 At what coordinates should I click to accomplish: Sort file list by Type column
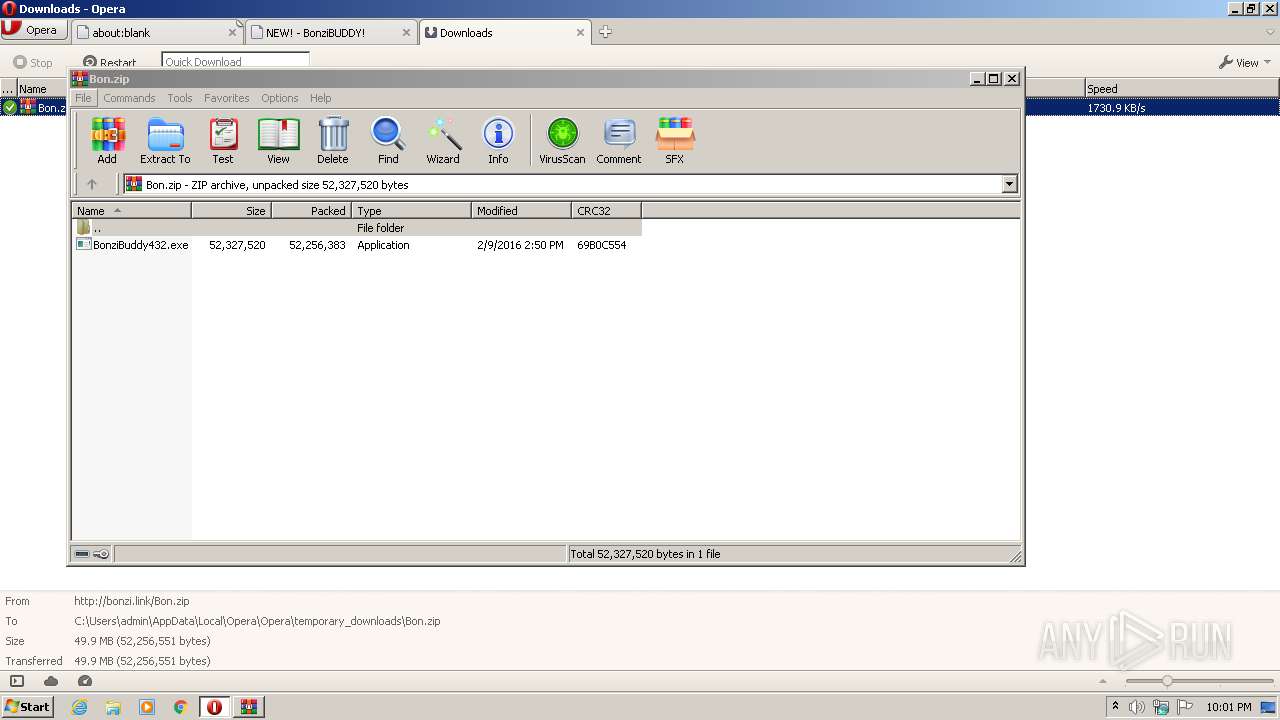coord(411,211)
